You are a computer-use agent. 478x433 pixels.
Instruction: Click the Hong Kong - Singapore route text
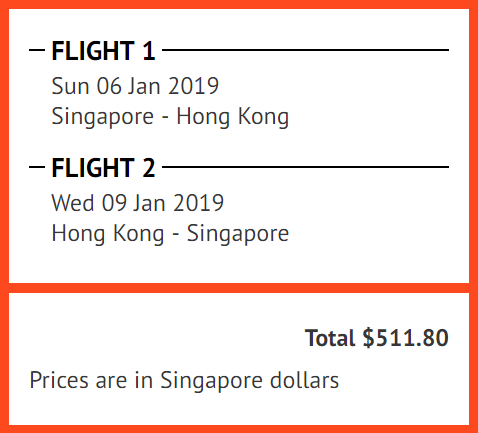pos(170,234)
